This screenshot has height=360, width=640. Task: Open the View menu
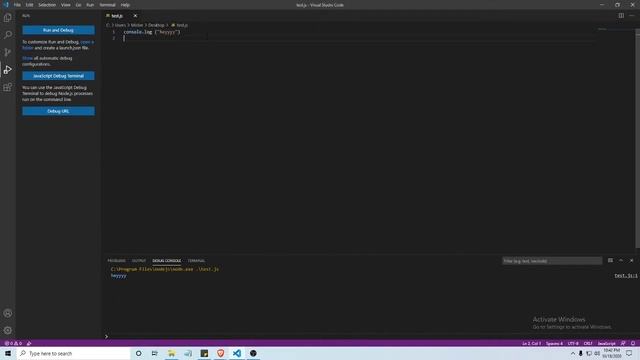(65, 5)
